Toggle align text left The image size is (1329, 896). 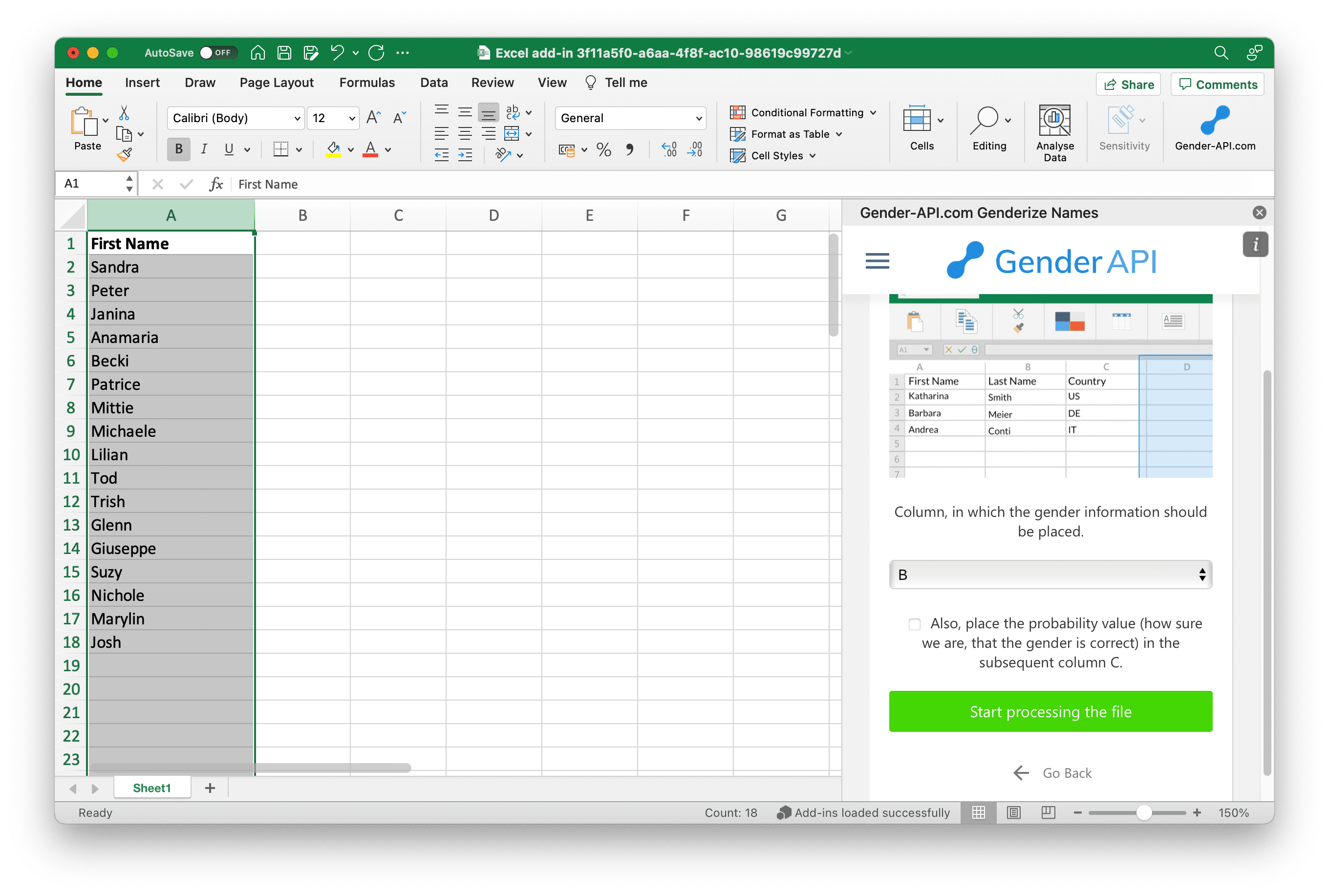(x=441, y=134)
